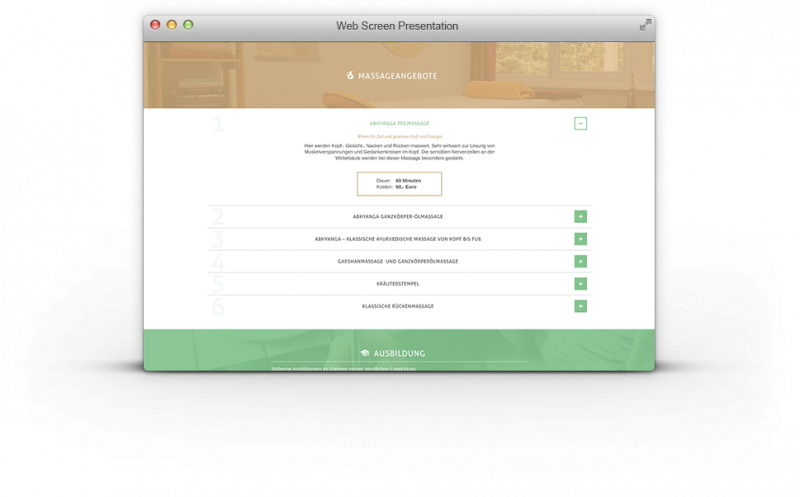Click the Abhyanga Ganzkörper-Ölmassage title
The height and width of the screenshot is (497, 800).
[398, 216]
